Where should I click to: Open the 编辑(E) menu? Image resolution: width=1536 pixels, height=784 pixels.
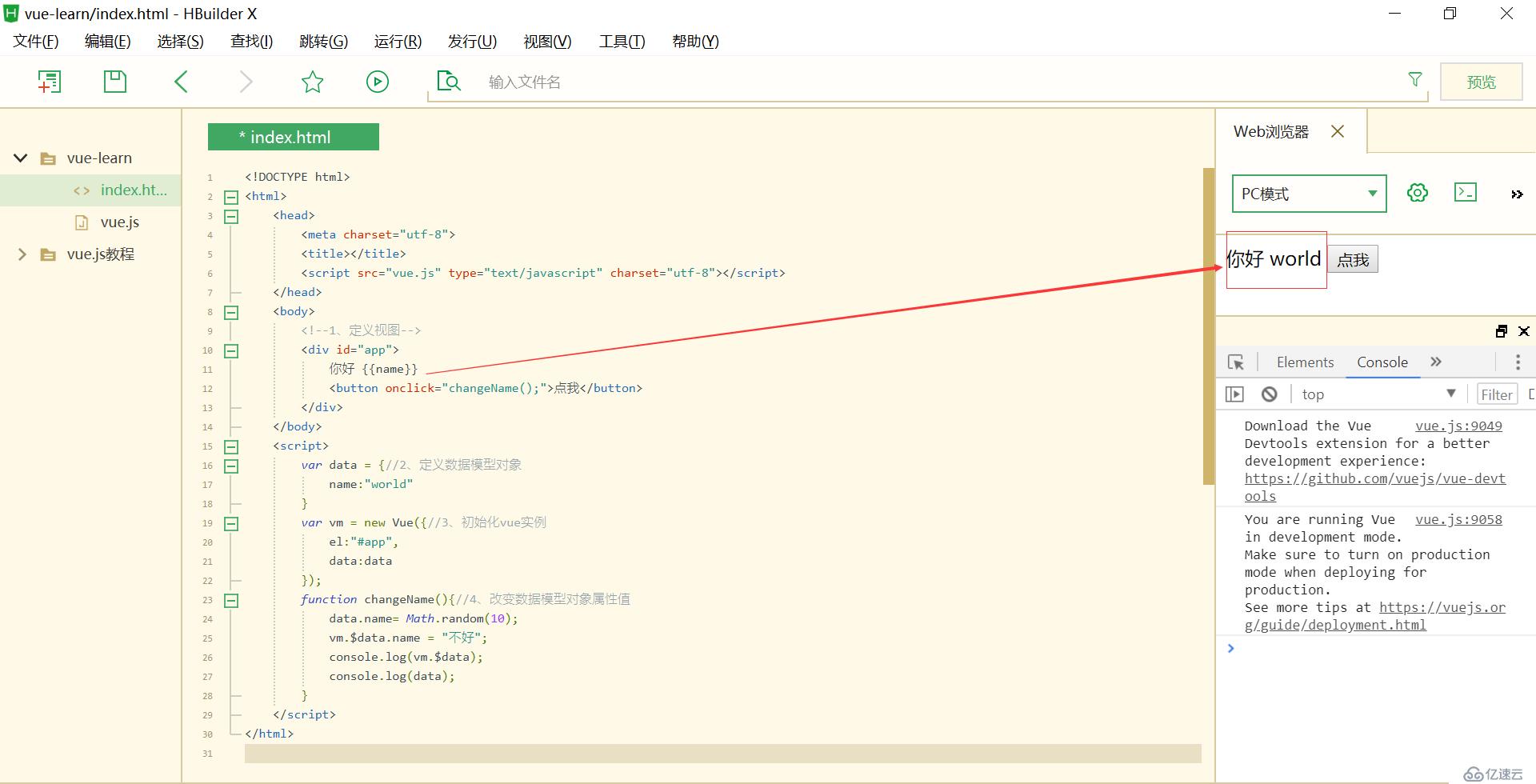(108, 42)
